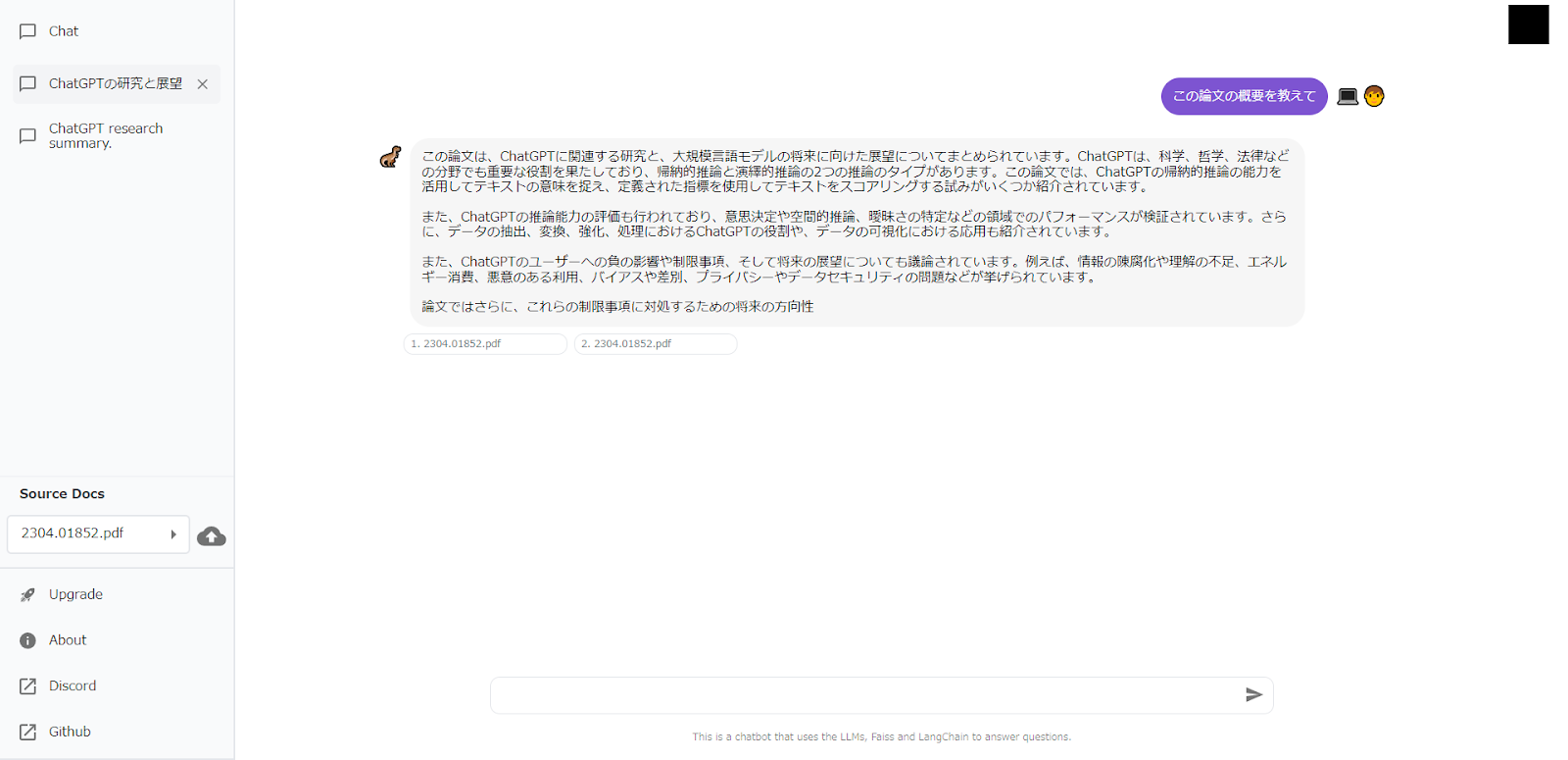The image size is (1568, 760).
Task: Click the user face avatar icon
Action: click(1374, 96)
